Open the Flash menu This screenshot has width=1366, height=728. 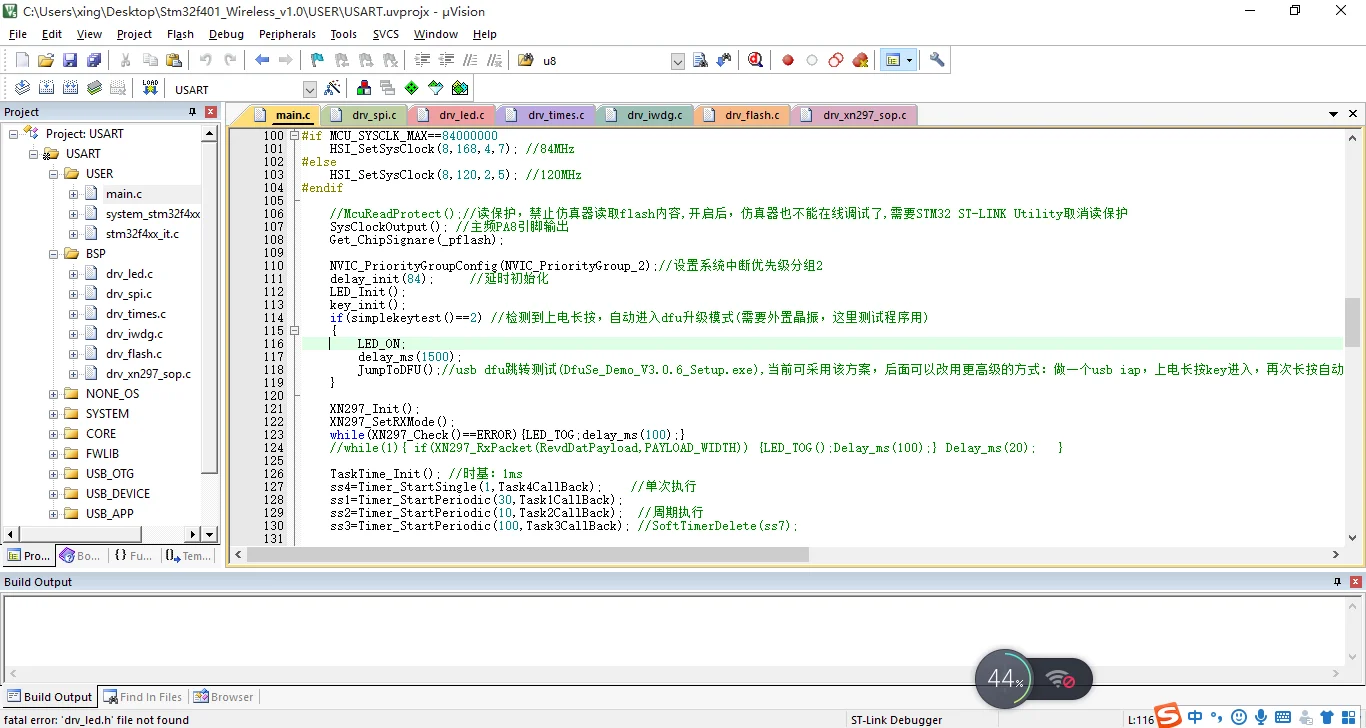[x=180, y=34]
